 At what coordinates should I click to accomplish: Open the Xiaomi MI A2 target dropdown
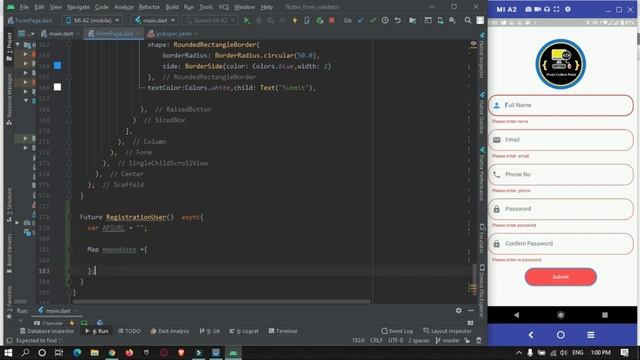(x=210, y=20)
